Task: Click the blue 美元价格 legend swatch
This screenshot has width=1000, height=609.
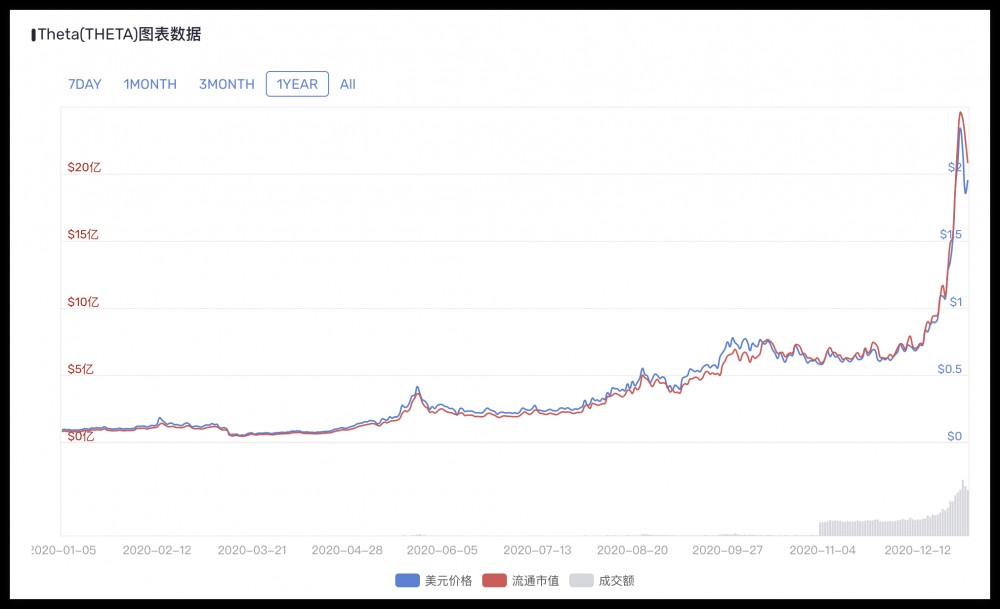Action: pos(407,580)
